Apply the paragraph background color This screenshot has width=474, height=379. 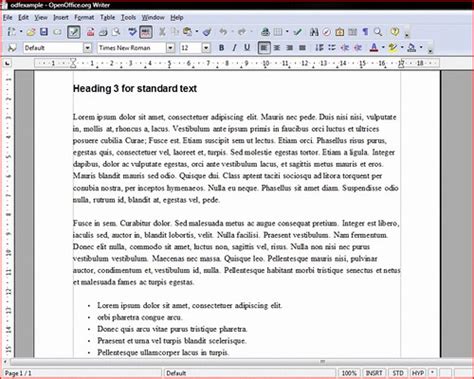412,48
